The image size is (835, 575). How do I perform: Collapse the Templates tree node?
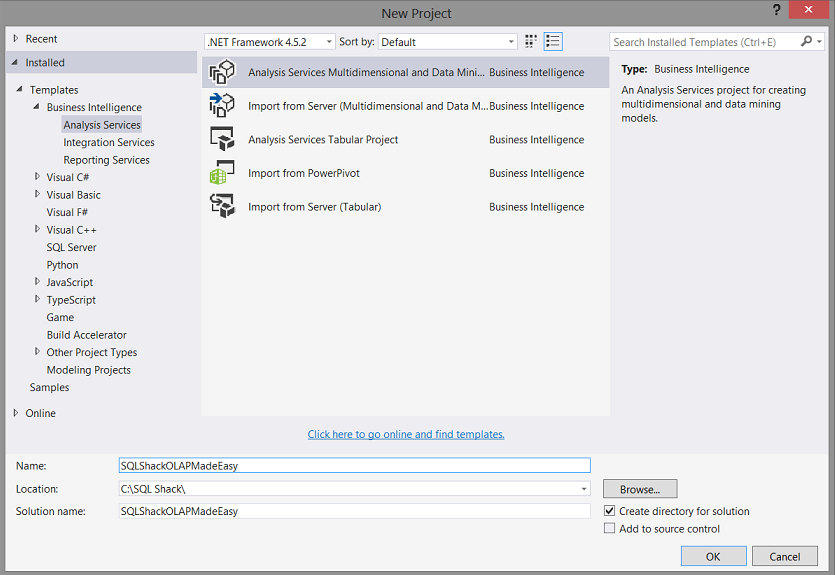tap(20, 89)
